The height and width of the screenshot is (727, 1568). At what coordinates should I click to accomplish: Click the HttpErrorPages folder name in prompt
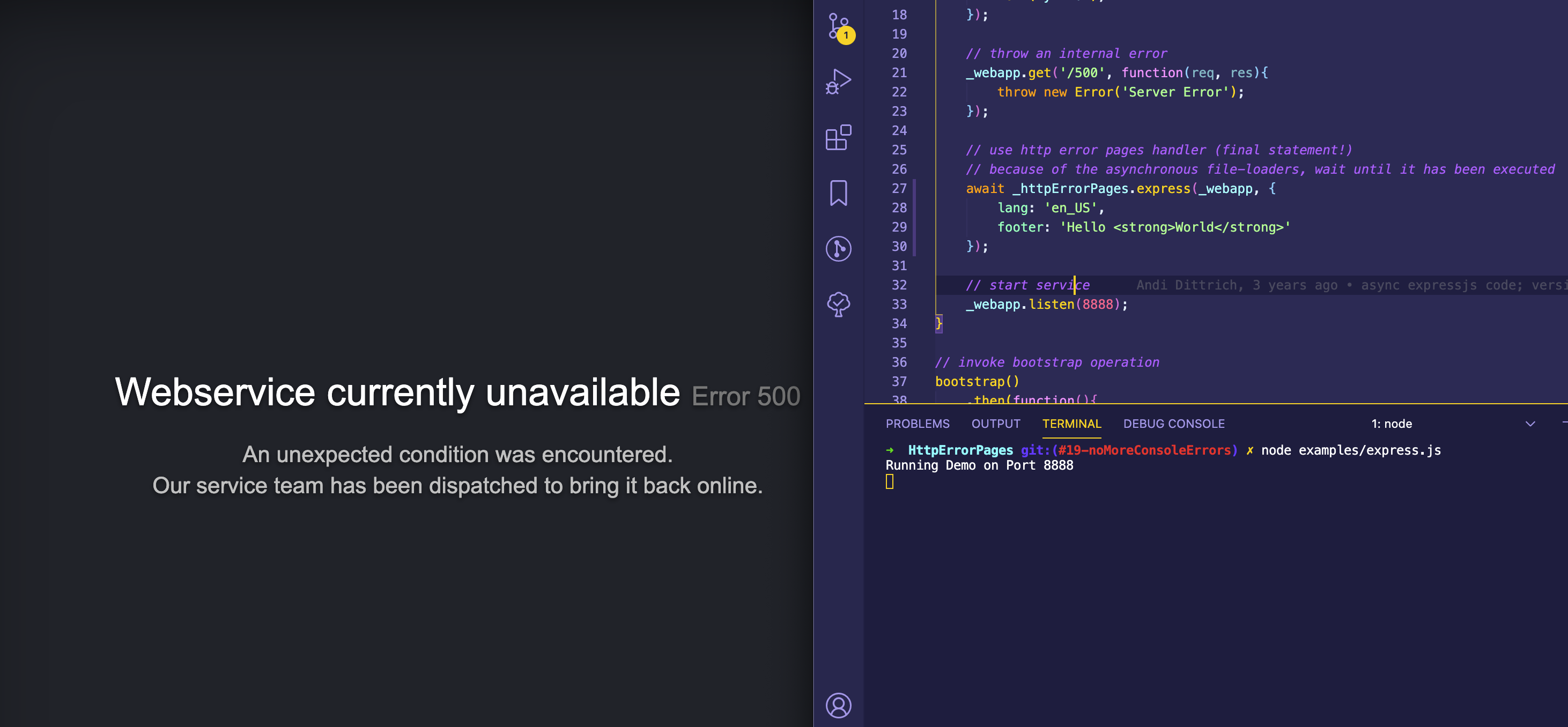tap(960, 450)
